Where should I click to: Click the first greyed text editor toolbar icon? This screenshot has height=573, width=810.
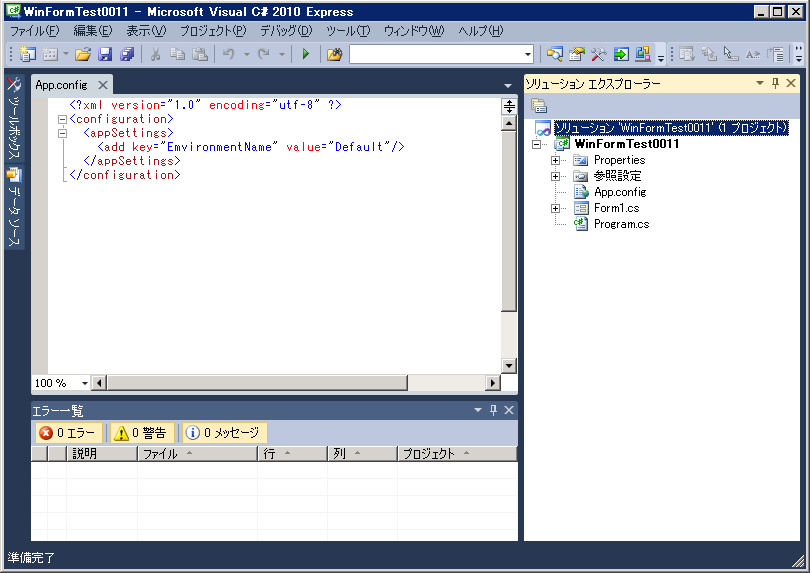point(687,54)
